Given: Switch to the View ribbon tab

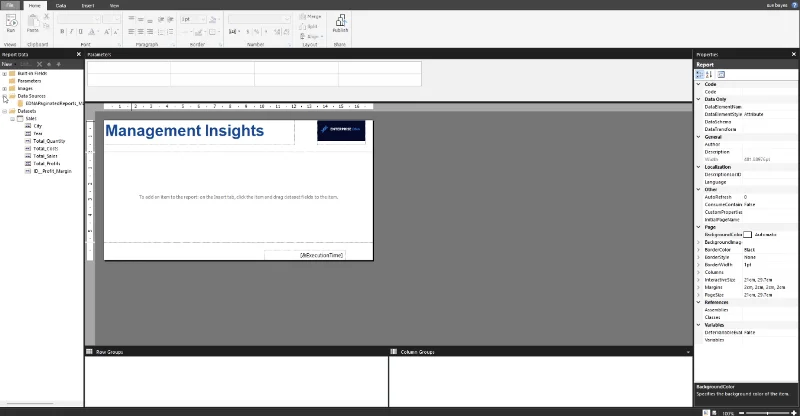Looking at the screenshot, I should point(114,6).
